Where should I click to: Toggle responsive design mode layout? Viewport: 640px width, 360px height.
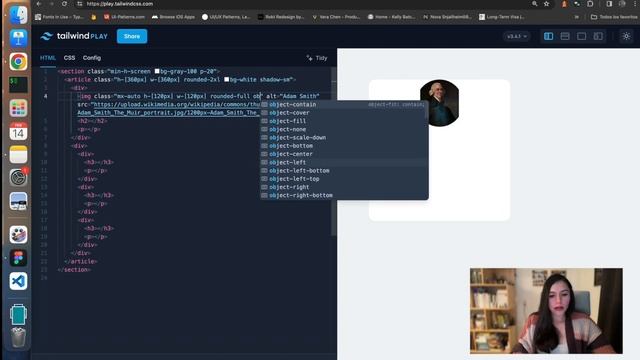pos(598,36)
